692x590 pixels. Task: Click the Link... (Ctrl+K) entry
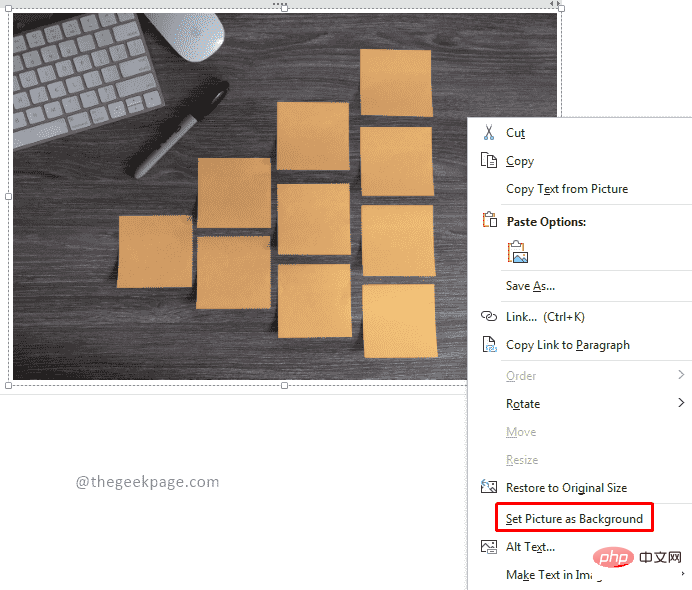[545, 317]
